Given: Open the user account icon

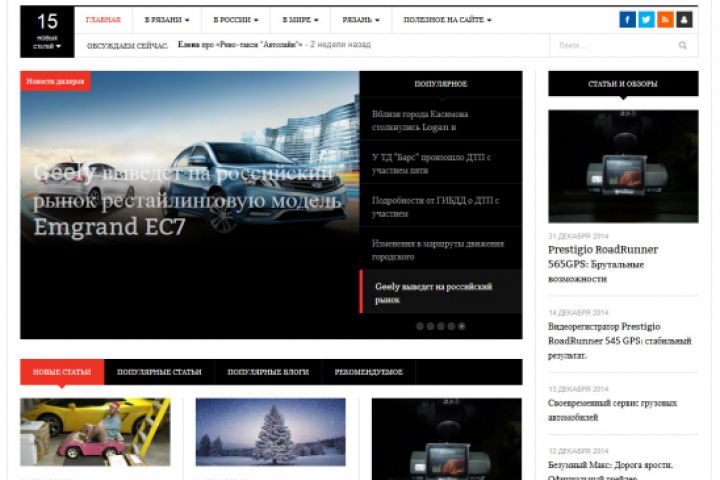Looking at the screenshot, I should 684,20.
